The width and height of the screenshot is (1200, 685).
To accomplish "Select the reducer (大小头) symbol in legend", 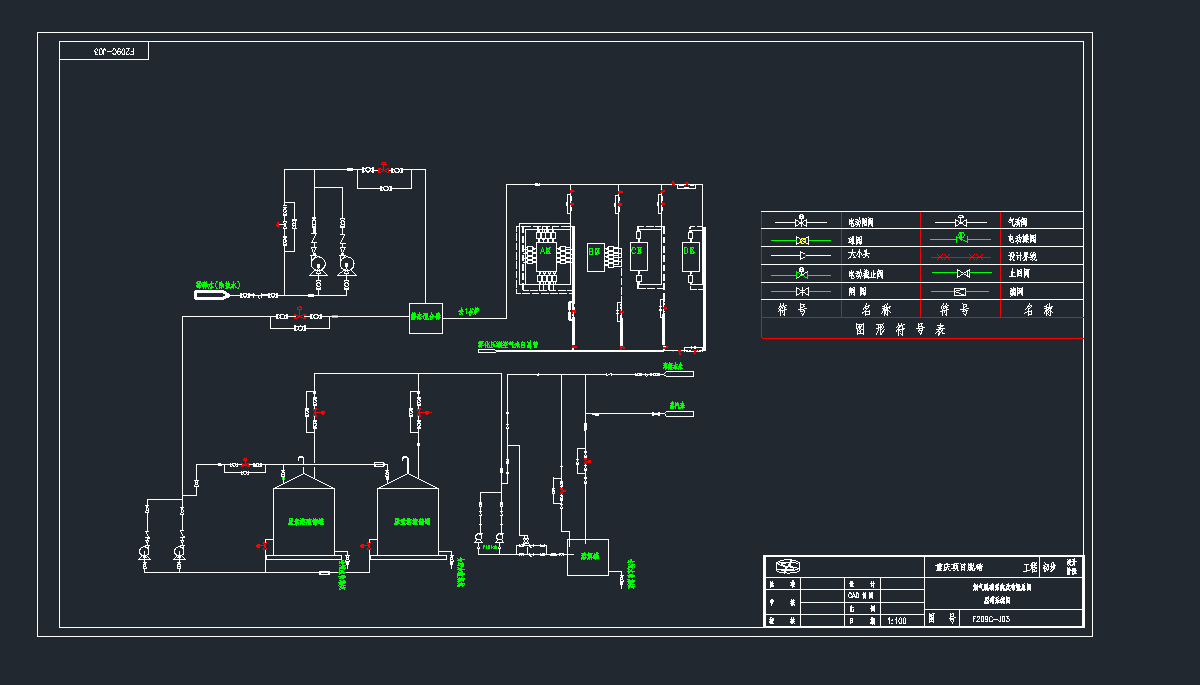I will click(800, 256).
